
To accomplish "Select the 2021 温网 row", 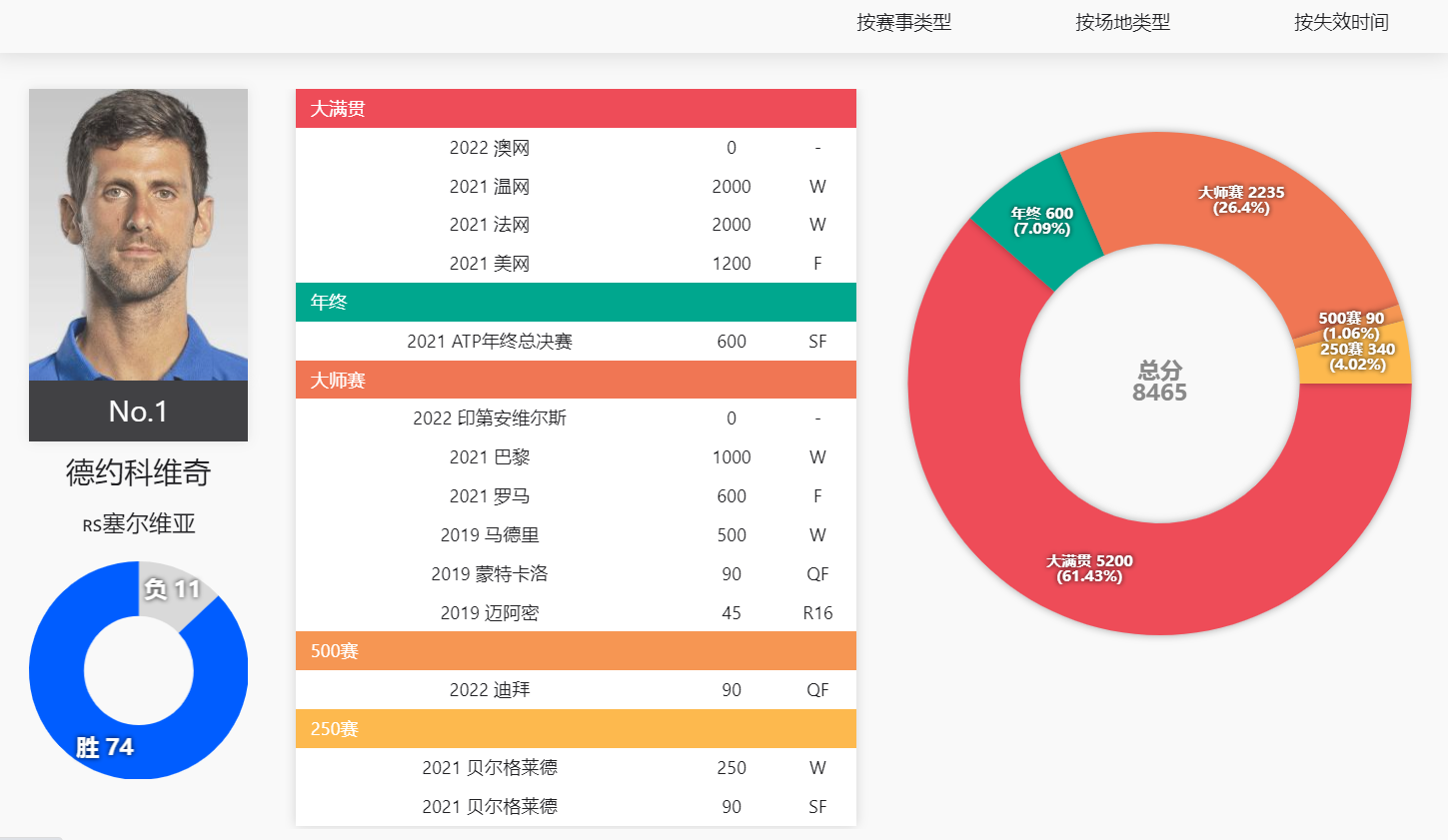I will click(x=576, y=187).
